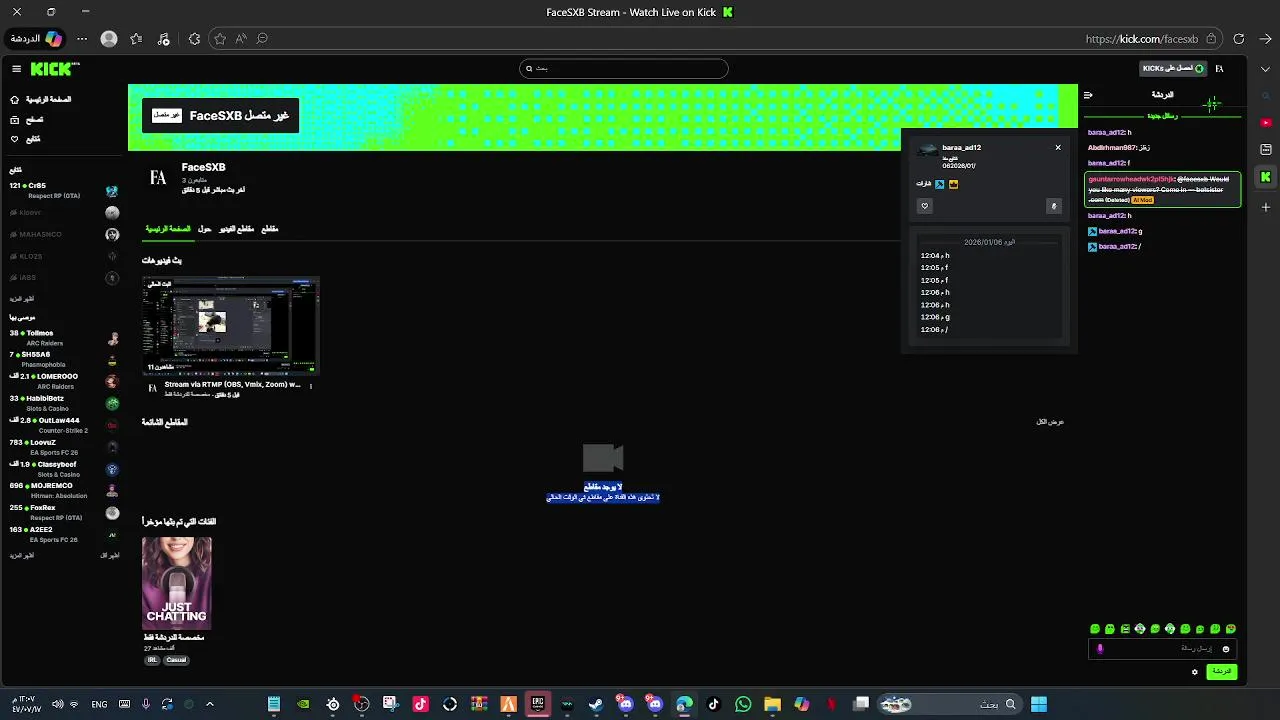Open Kick app in Edge sidebar

click(1266, 177)
